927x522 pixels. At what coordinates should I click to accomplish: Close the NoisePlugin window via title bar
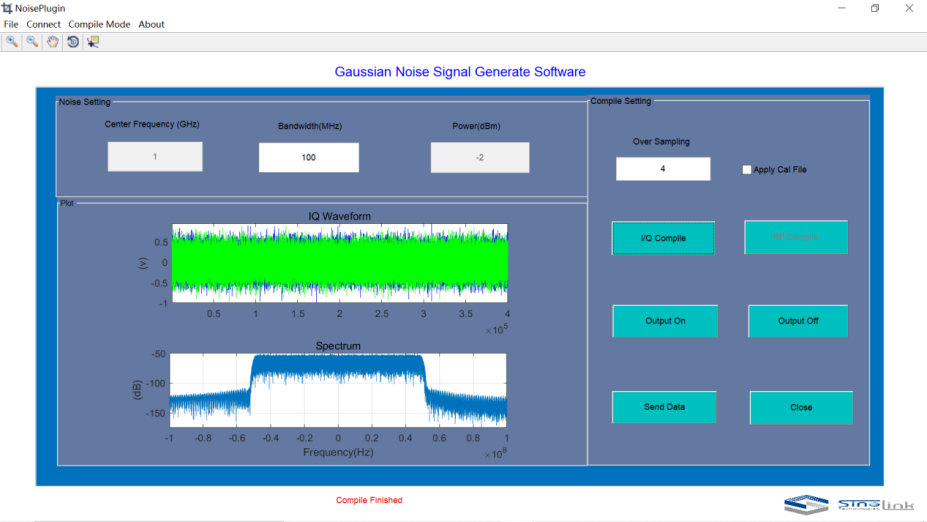click(x=909, y=8)
